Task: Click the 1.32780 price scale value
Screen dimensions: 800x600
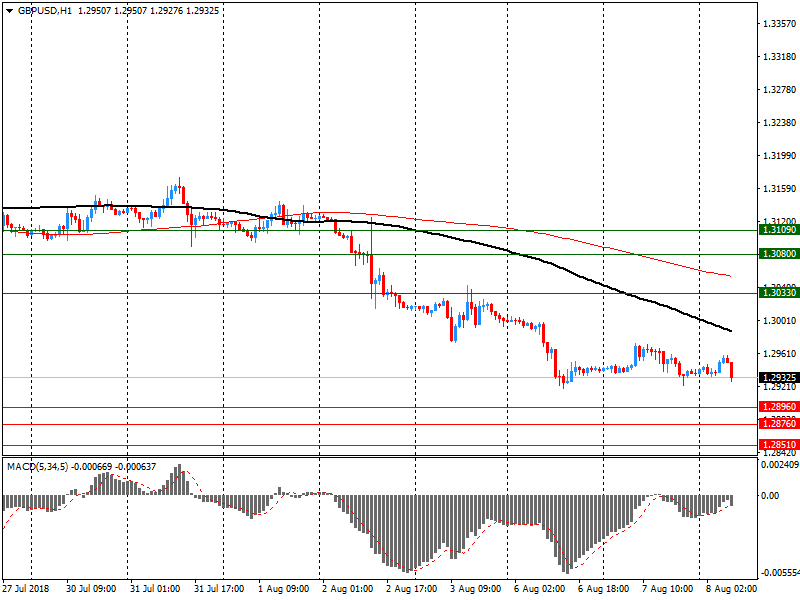Action: coord(779,90)
